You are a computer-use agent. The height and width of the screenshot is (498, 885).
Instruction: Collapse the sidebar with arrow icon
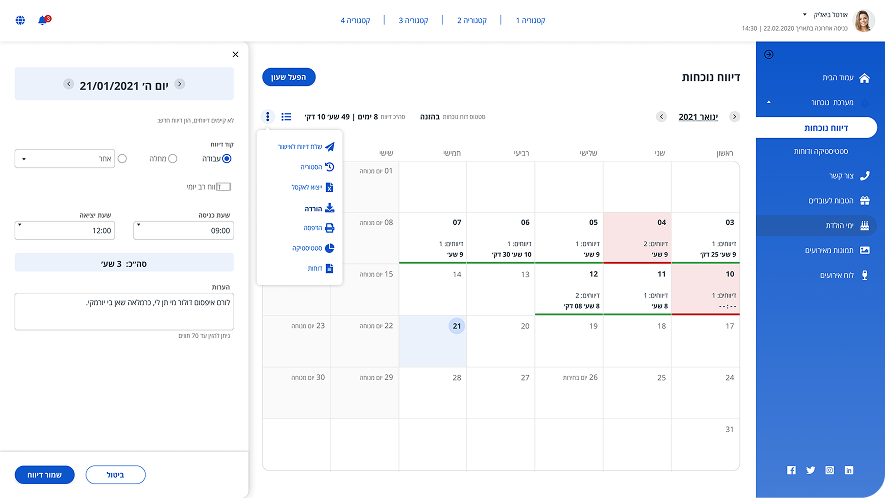pyautogui.click(x=768, y=55)
